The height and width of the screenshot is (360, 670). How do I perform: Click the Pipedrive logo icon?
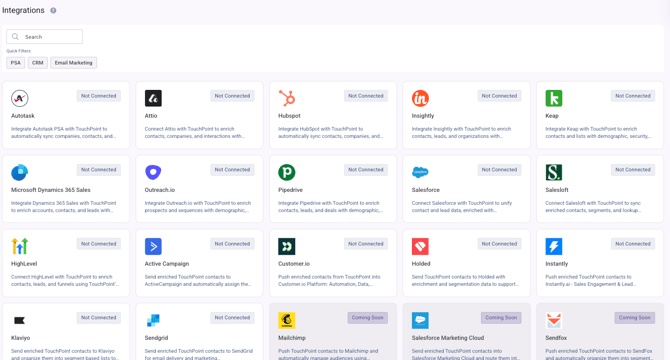(287, 172)
